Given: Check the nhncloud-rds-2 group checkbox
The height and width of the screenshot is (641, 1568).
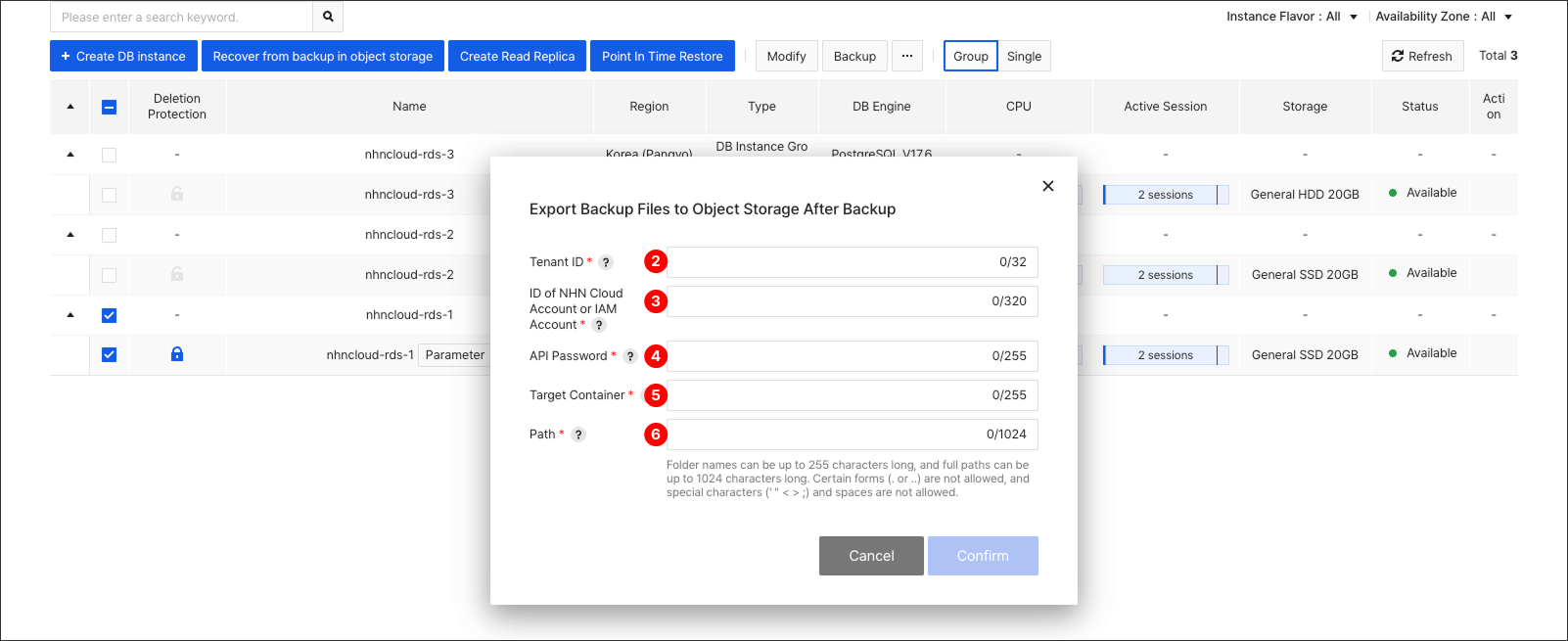Looking at the screenshot, I should (109, 235).
